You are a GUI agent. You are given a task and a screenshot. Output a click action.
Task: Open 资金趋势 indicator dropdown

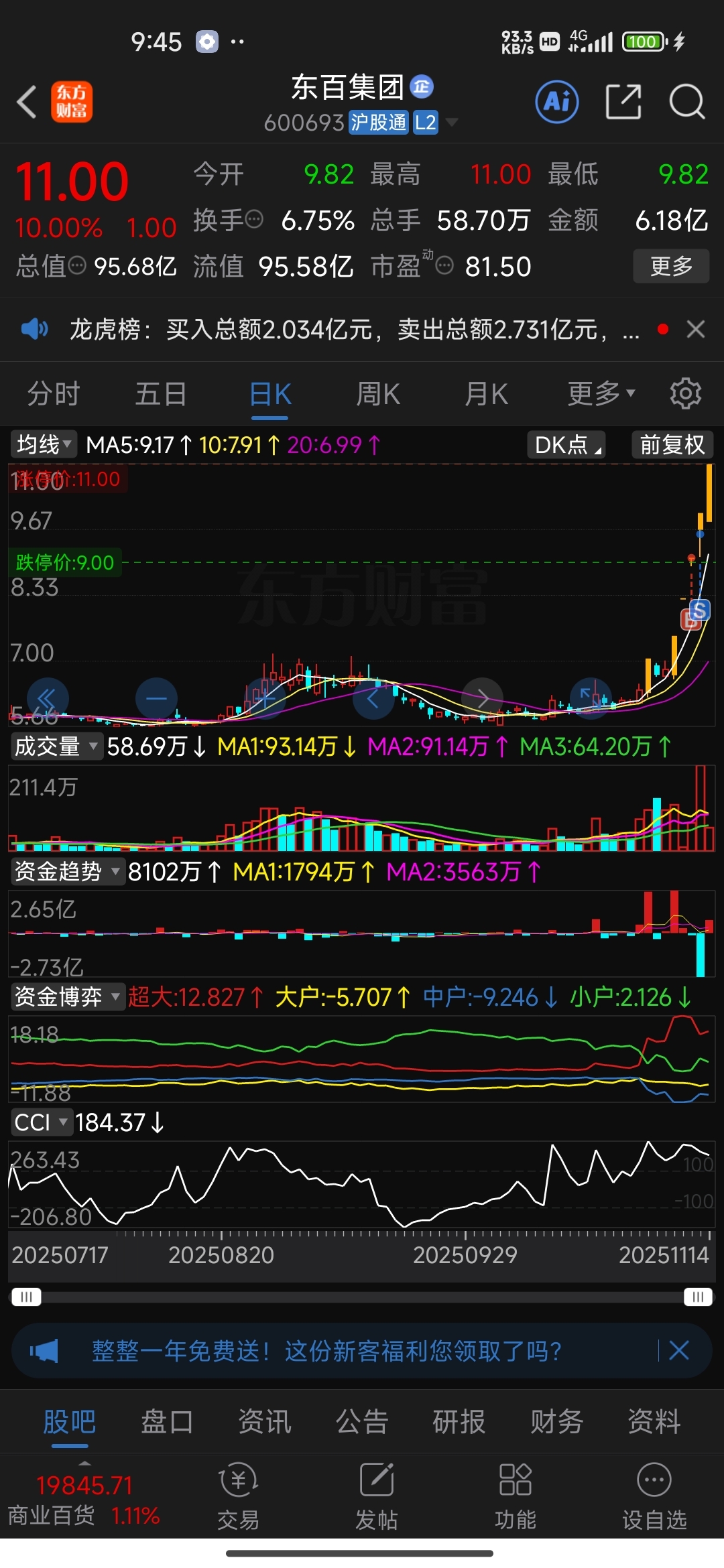pyautogui.click(x=68, y=871)
